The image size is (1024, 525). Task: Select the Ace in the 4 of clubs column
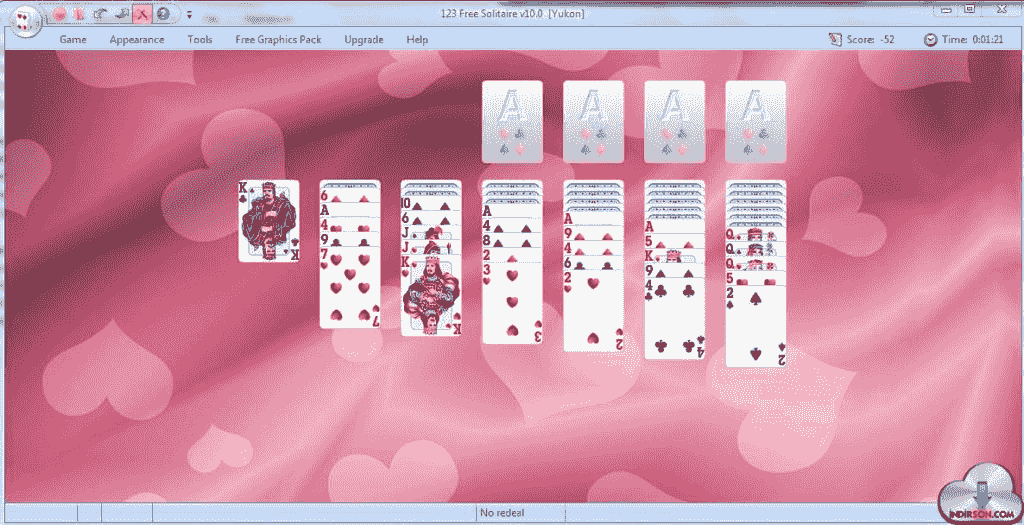coord(675,227)
